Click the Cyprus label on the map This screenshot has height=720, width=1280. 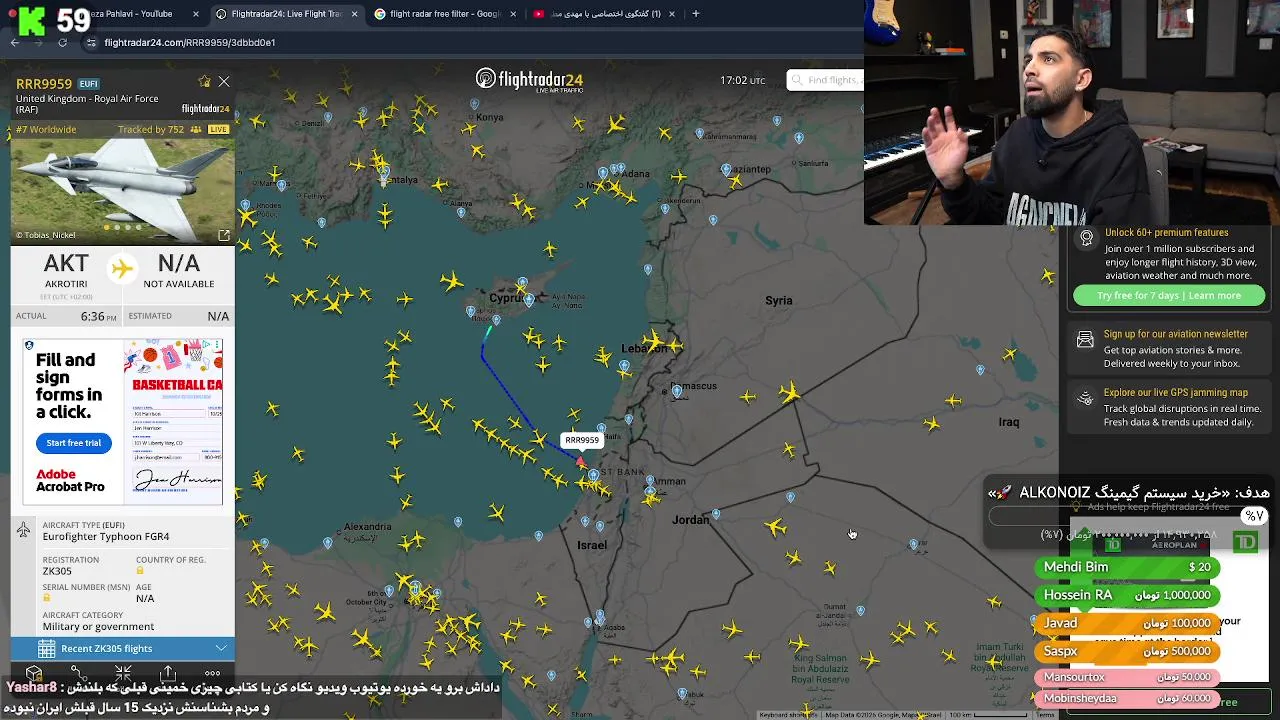(x=507, y=299)
